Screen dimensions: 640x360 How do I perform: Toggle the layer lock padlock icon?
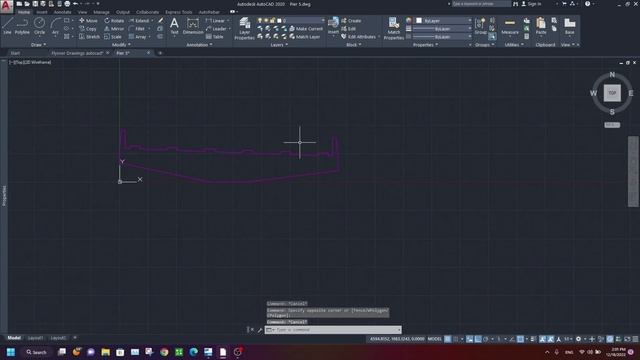272,20
